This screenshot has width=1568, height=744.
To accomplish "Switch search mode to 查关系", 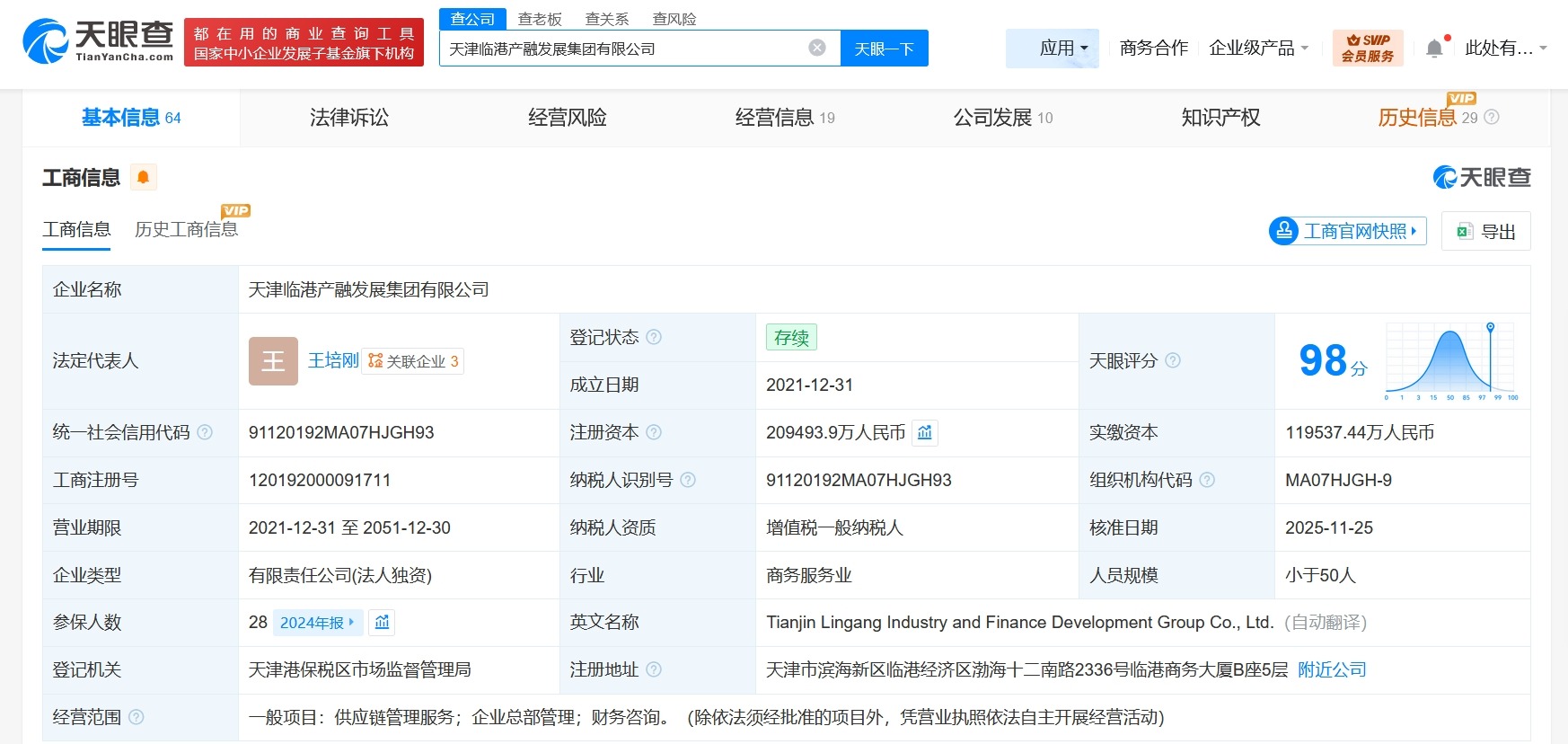I will pos(607,19).
